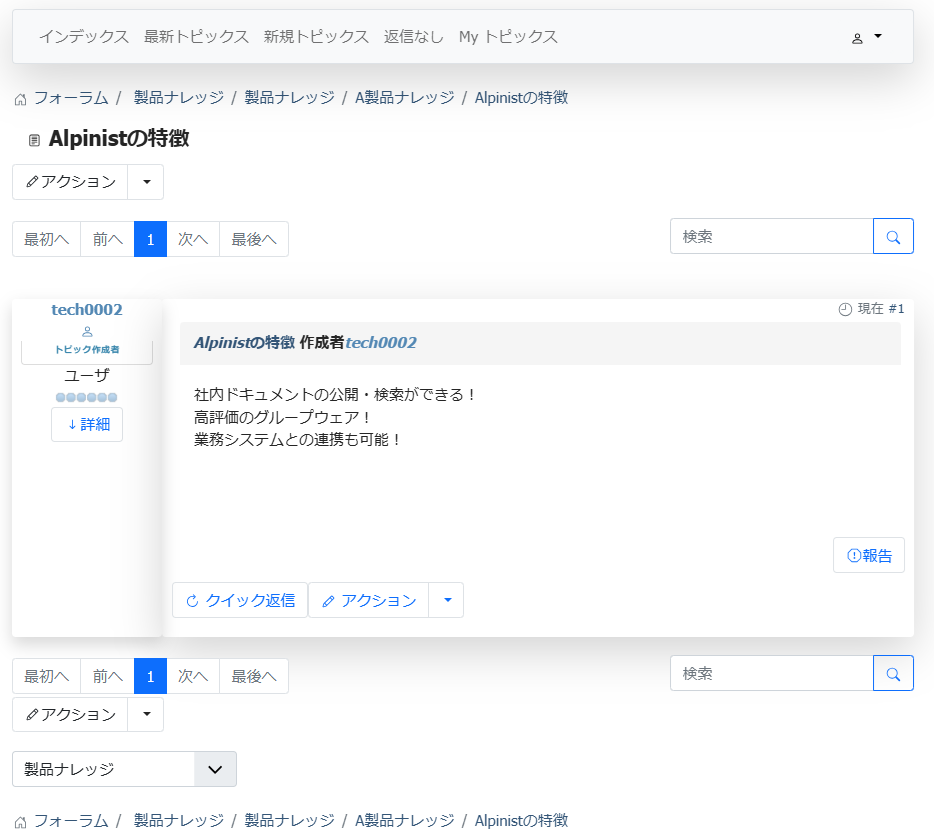The width and height of the screenshot is (934, 833).
Task: Open Alpinistの特徴 in the top breadcrumb
Action: pyautogui.click(x=521, y=98)
